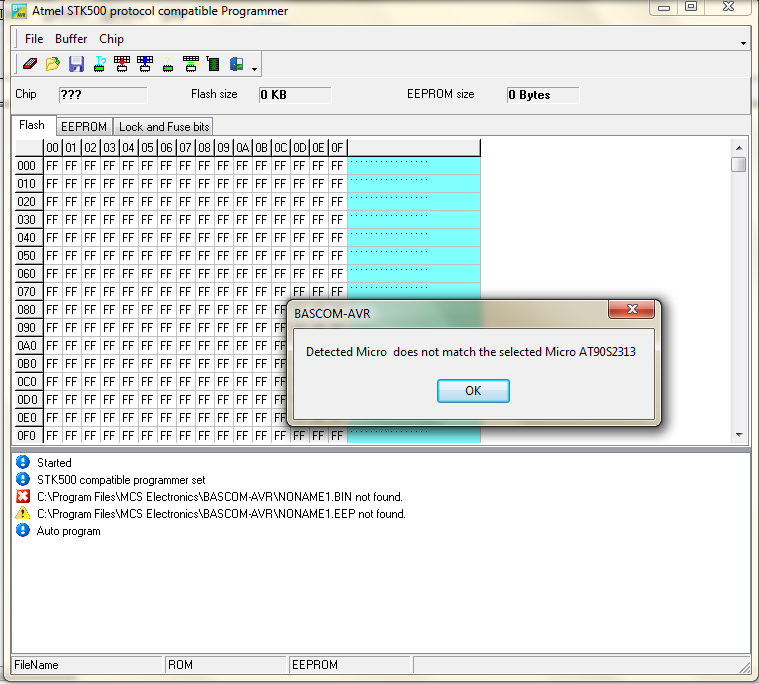Click column header 00 in the hex table
This screenshot has width=759, height=684.
[x=53, y=148]
